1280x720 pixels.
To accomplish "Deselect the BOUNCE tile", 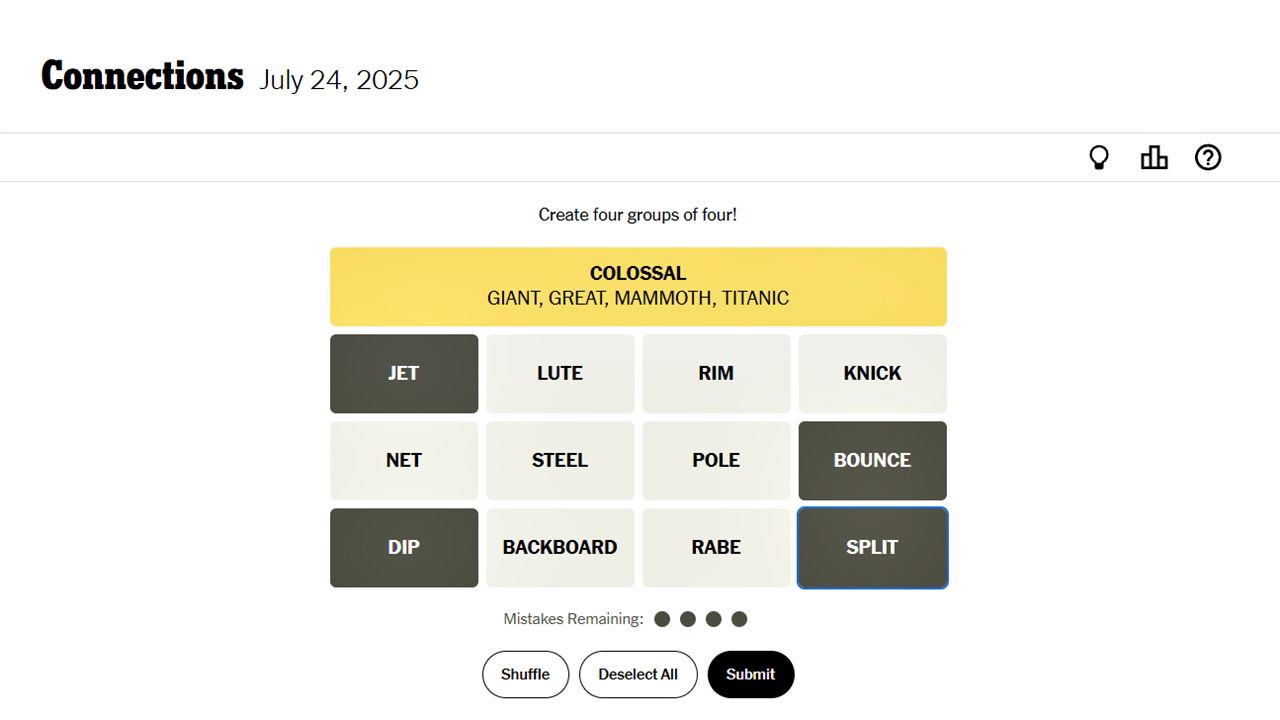I will [872, 460].
